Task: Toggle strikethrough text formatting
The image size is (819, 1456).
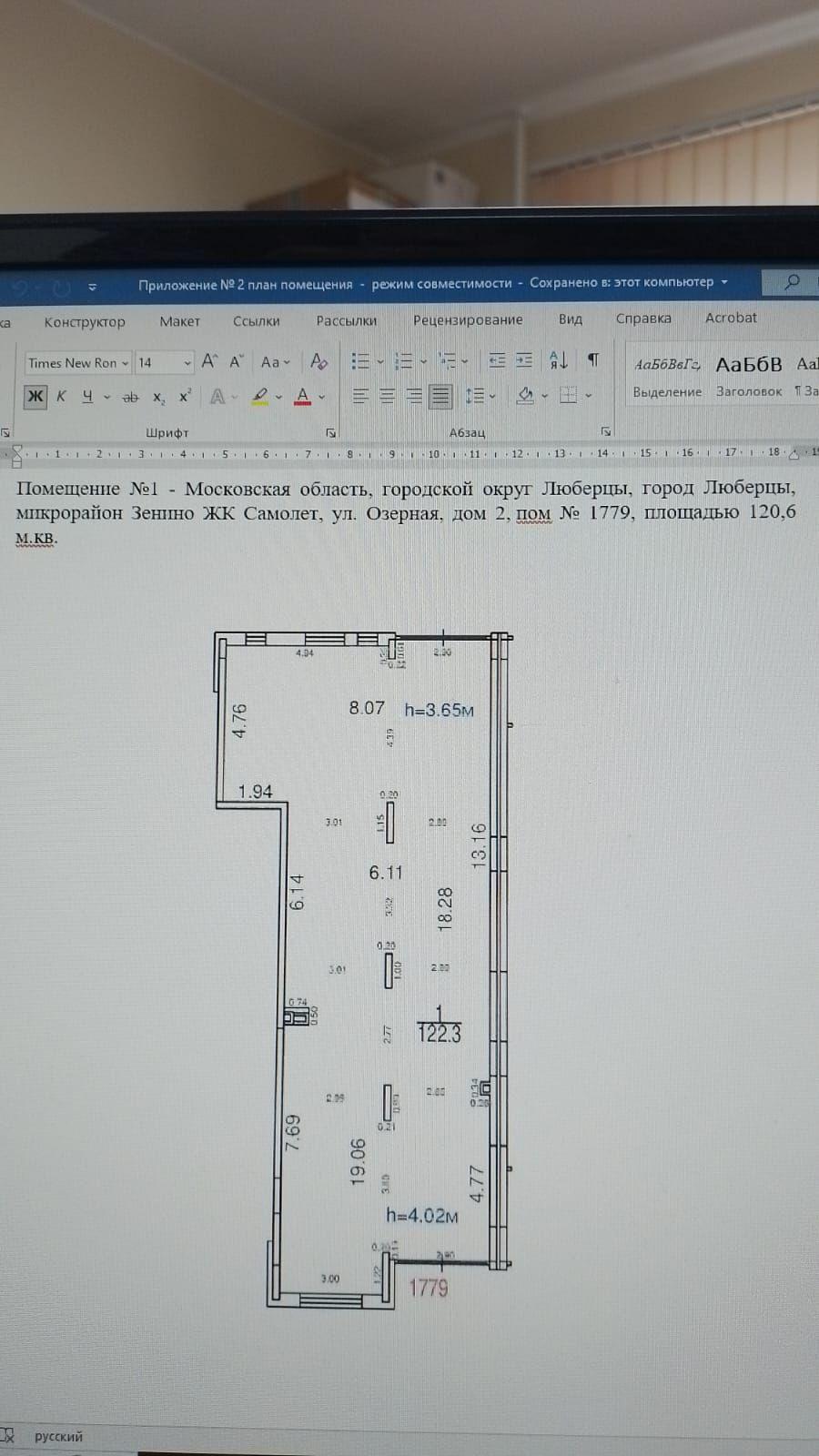Action: (x=130, y=397)
